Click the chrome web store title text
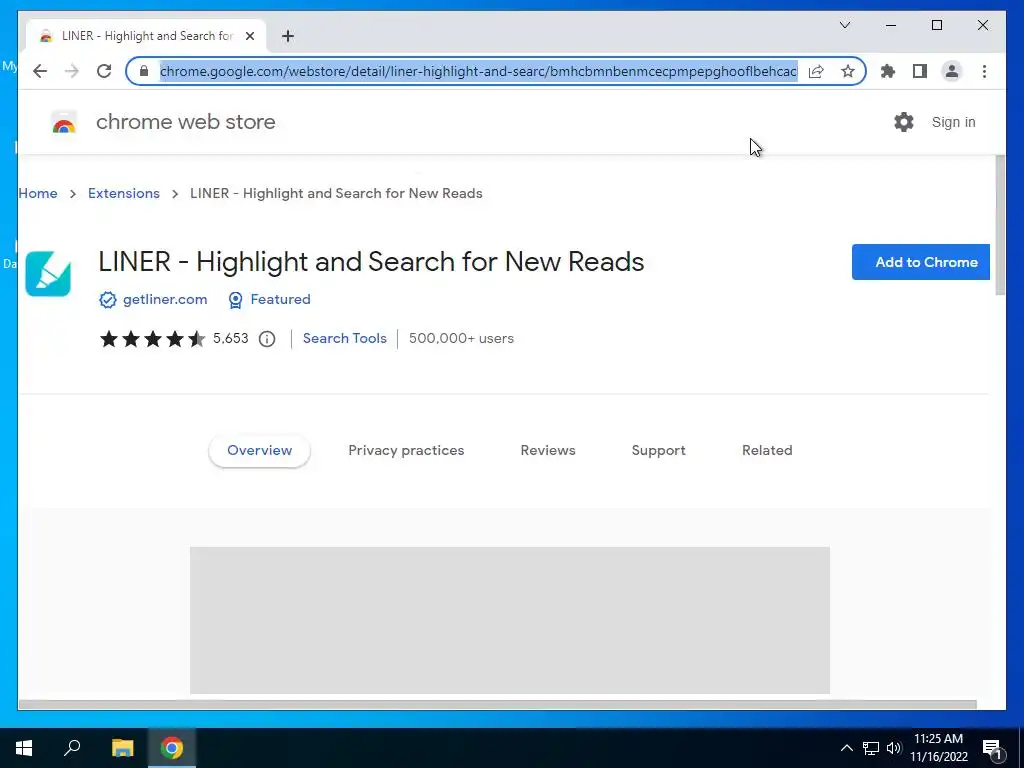The height and width of the screenshot is (768, 1024). [x=185, y=122]
